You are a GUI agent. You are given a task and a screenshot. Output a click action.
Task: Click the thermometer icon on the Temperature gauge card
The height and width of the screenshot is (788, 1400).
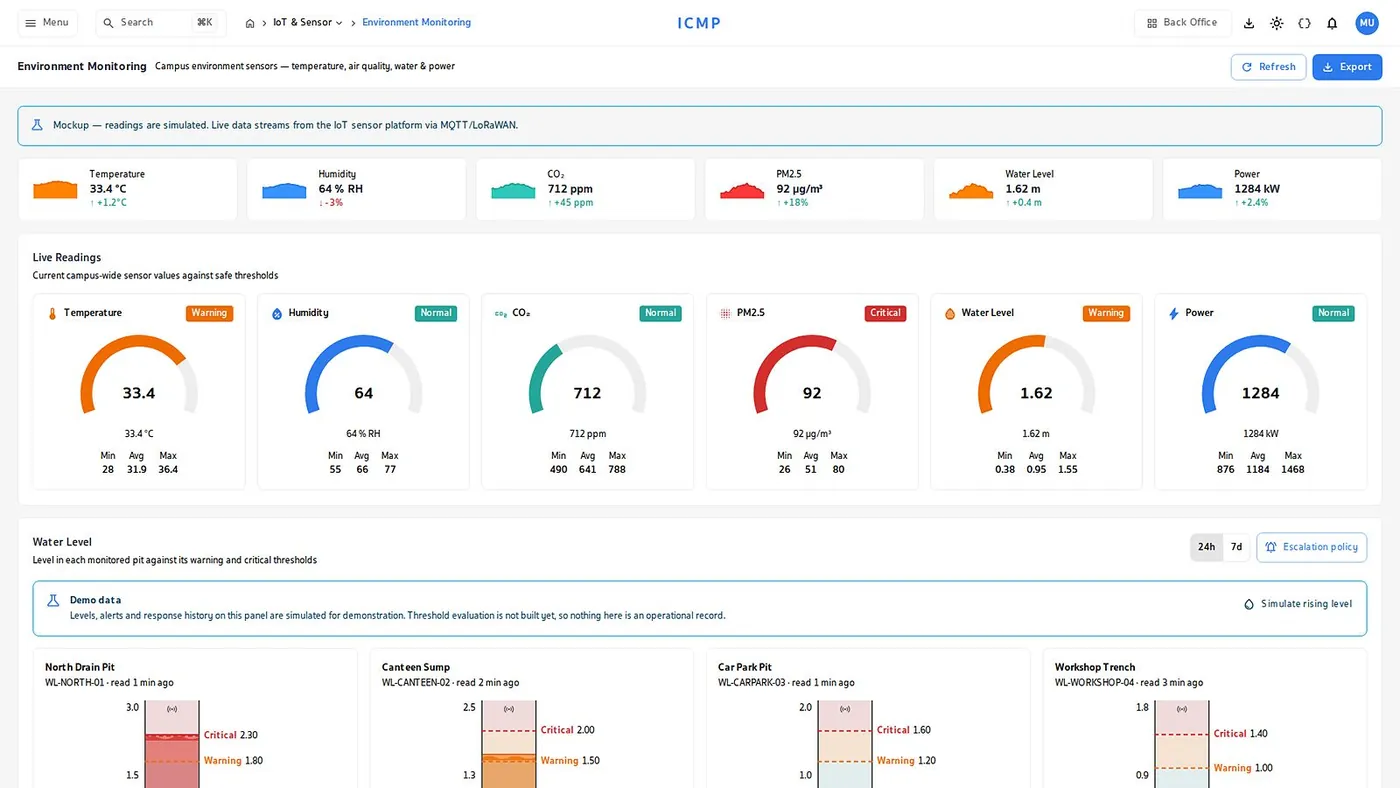53,313
